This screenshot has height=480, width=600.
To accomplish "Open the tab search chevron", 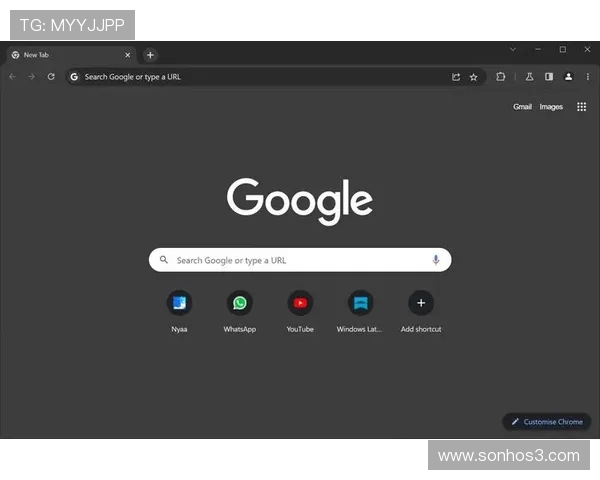I will [513, 49].
